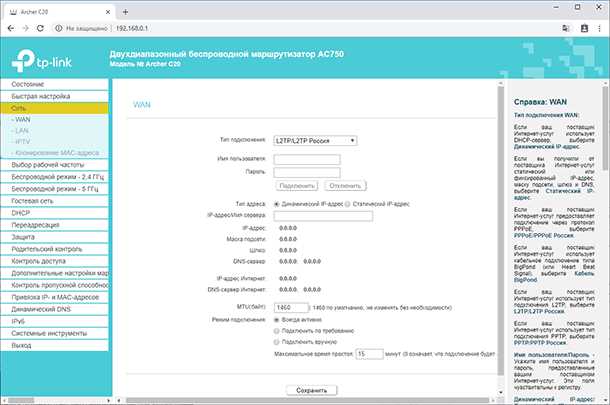Click the MTU size field
The height and width of the screenshot is (405, 610).
(291, 307)
